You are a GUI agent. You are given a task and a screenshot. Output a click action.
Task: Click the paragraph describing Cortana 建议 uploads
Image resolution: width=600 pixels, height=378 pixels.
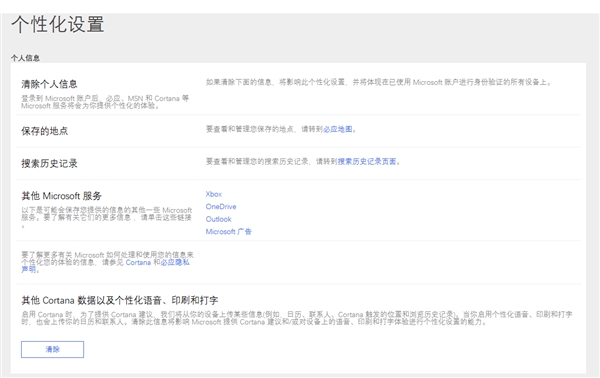[297, 318]
